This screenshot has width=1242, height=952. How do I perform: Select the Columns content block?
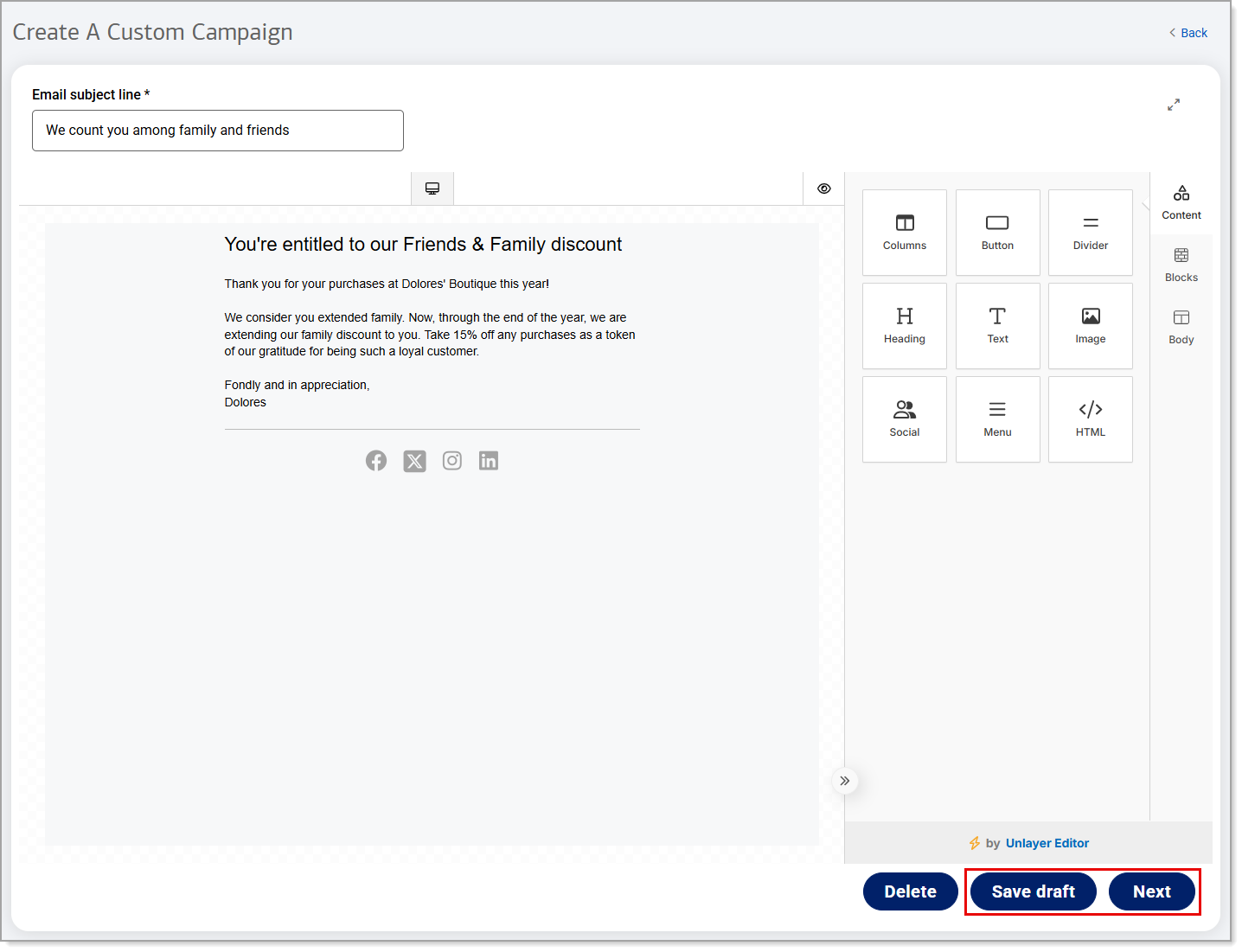point(904,233)
